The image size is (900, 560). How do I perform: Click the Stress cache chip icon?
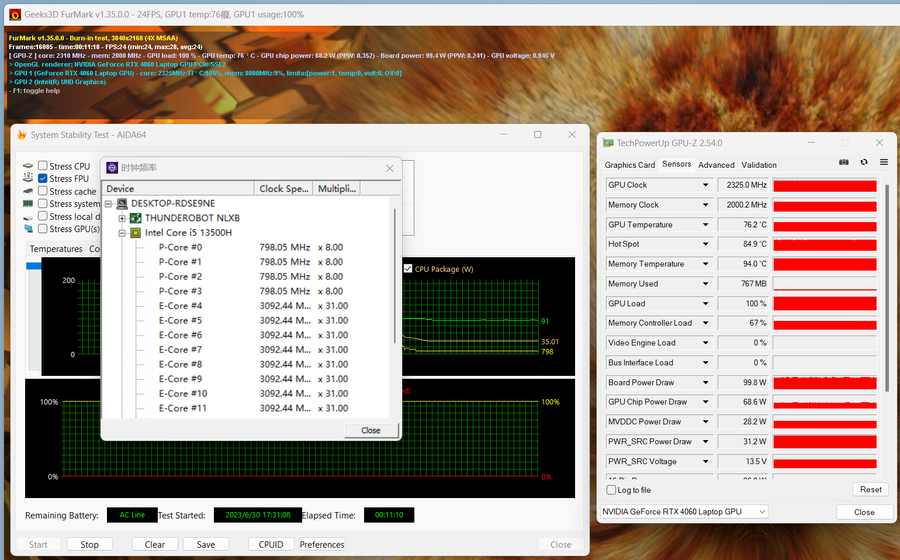(28, 191)
